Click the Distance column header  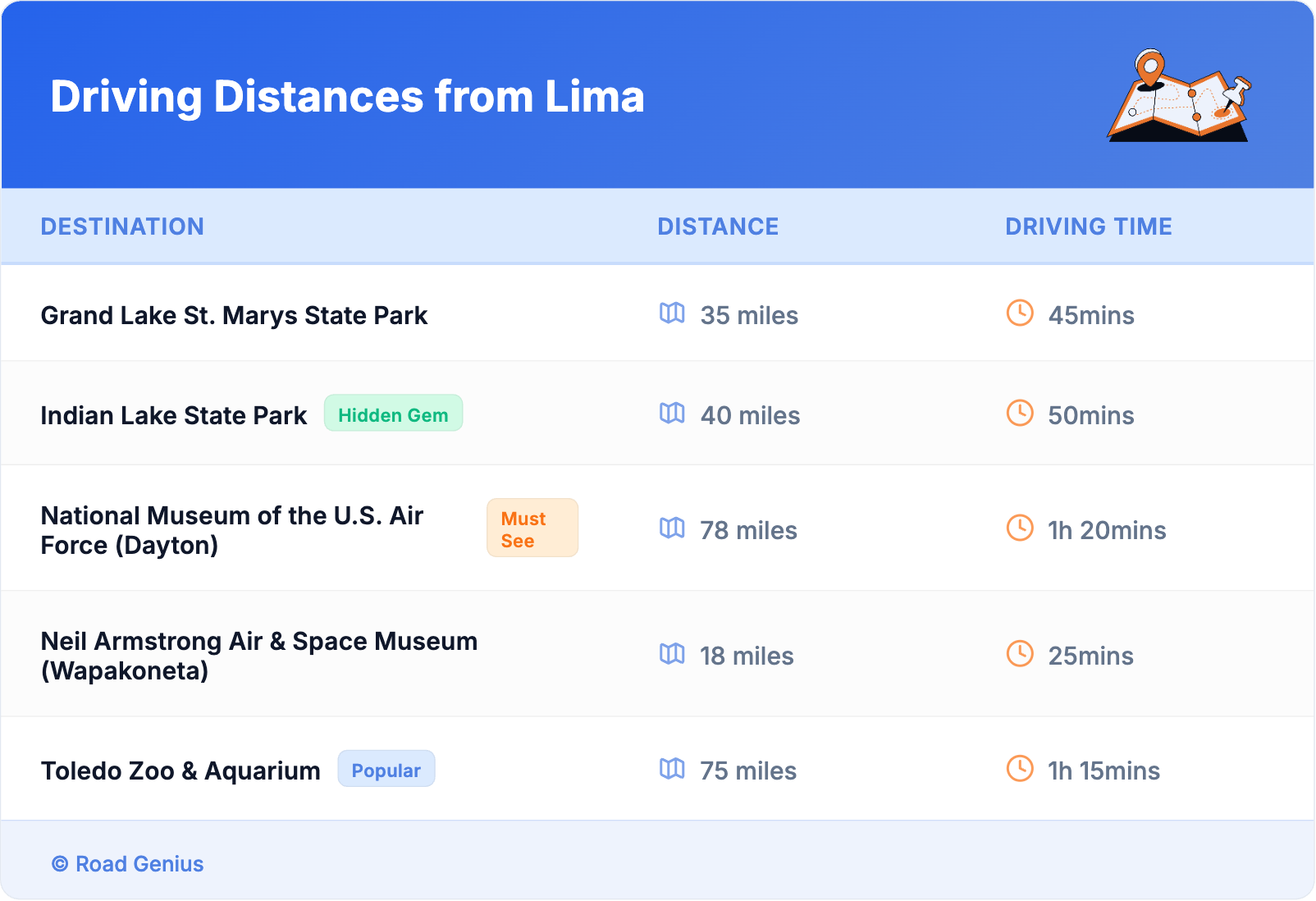(x=718, y=226)
